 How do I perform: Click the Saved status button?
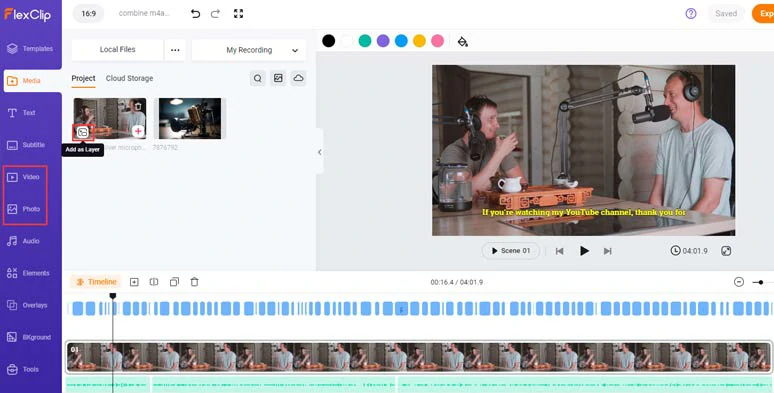[x=726, y=14]
